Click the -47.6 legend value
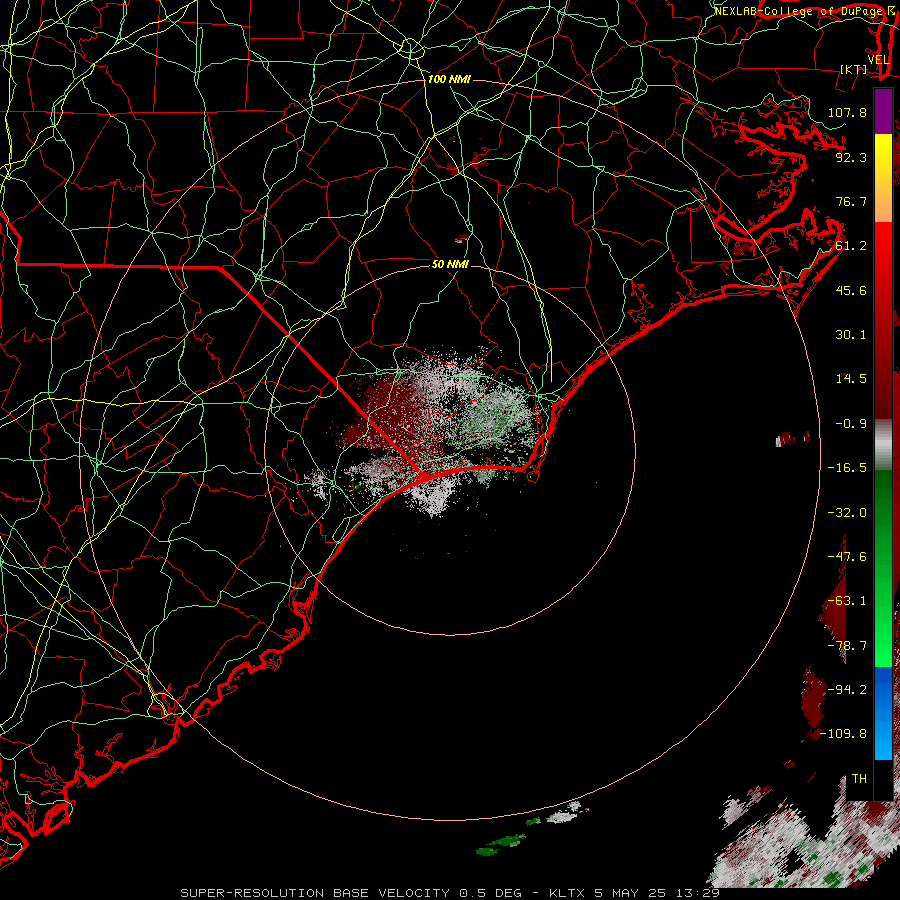The width and height of the screenshot is (900, 900). tap(847, 557)
